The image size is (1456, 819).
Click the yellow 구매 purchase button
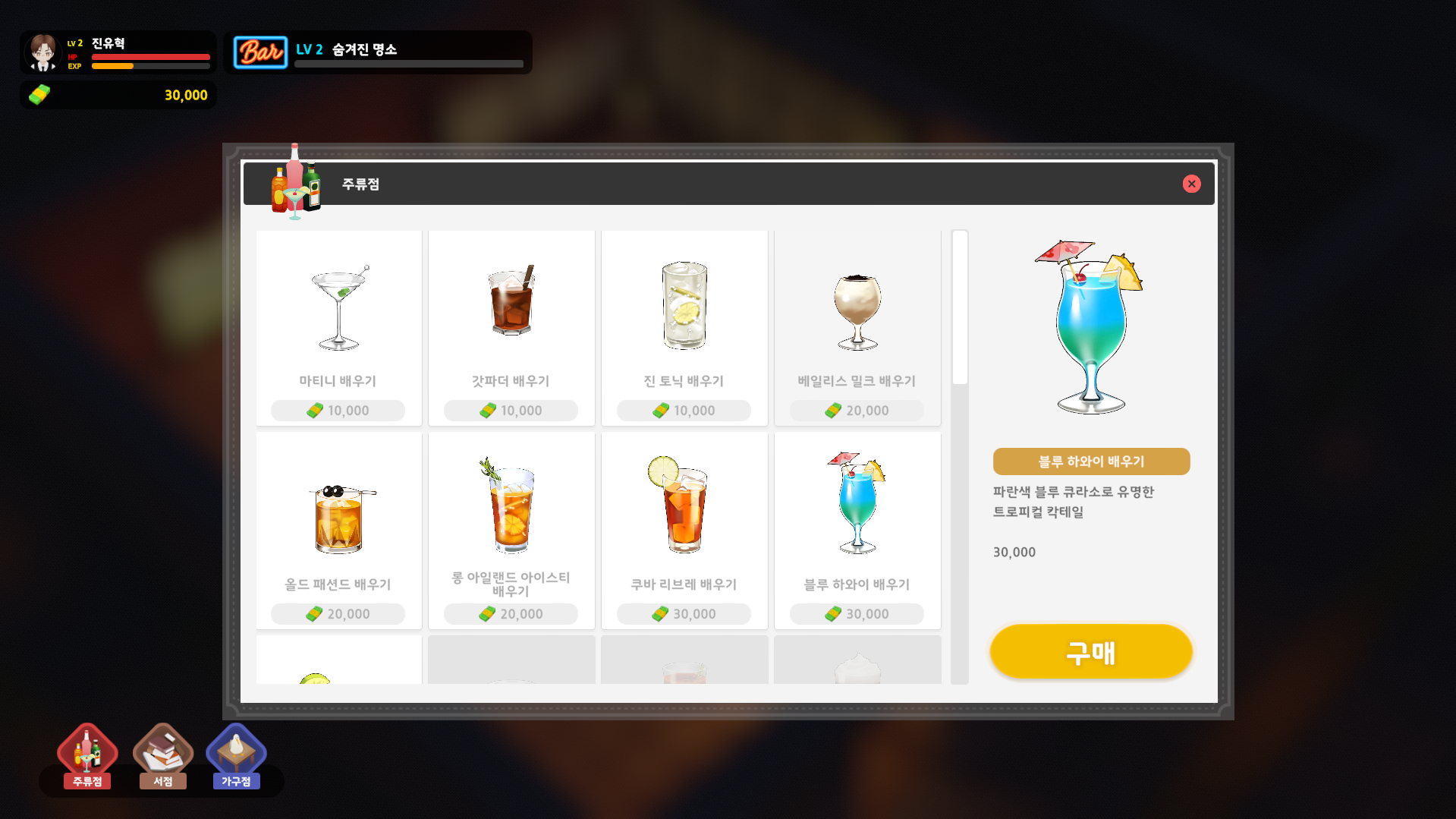tap(1091, 651)
